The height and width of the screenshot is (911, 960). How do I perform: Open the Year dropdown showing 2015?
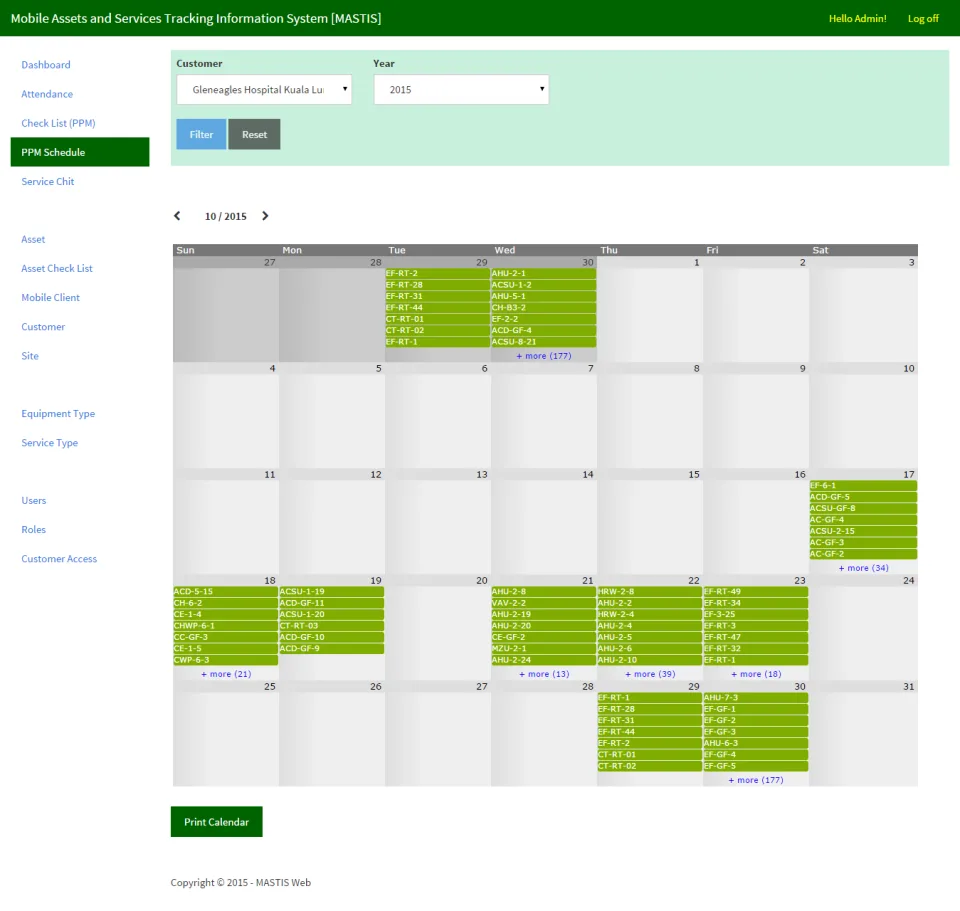tap(461, 89)
